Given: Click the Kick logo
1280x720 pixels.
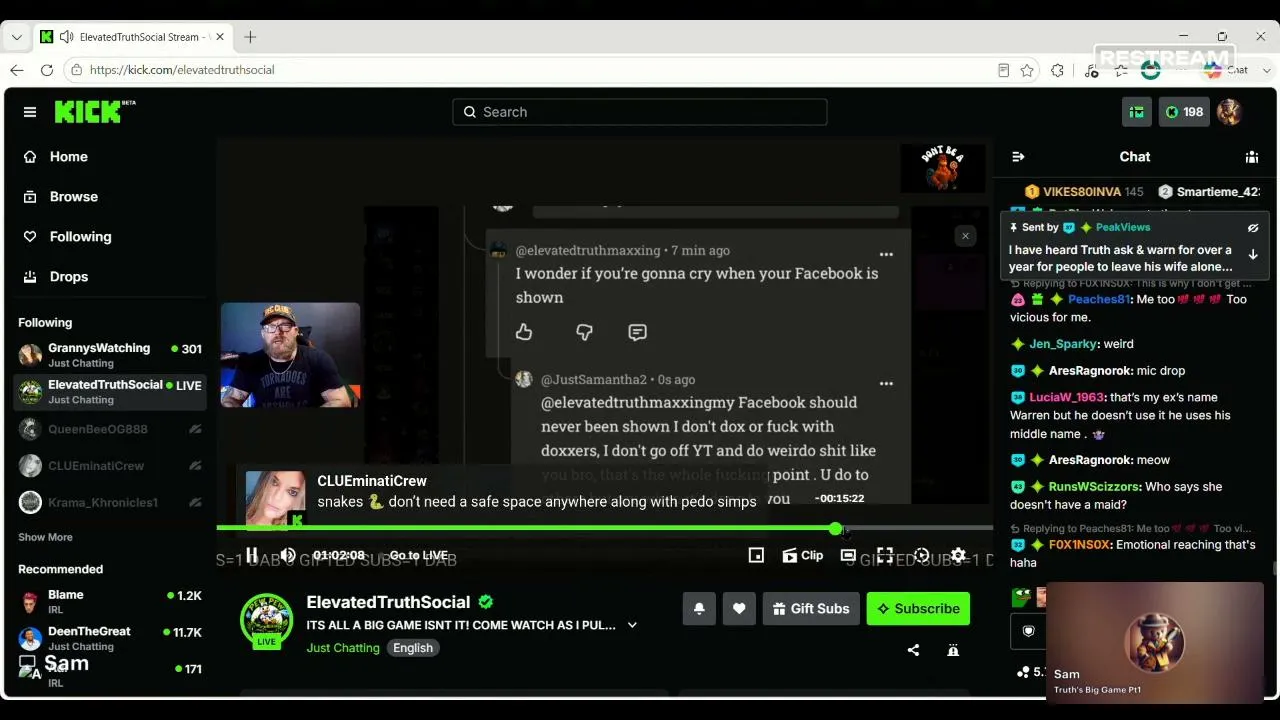Looking at the screenshot, I should (x=94, y=111).
